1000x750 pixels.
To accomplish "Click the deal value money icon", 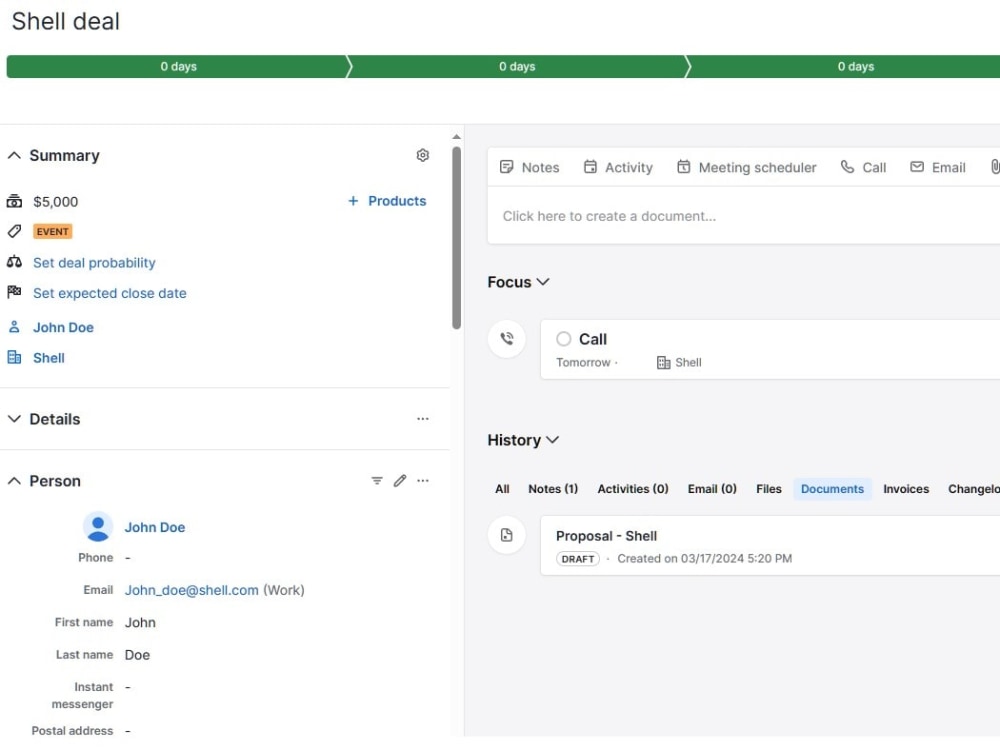I will (14, 202).
